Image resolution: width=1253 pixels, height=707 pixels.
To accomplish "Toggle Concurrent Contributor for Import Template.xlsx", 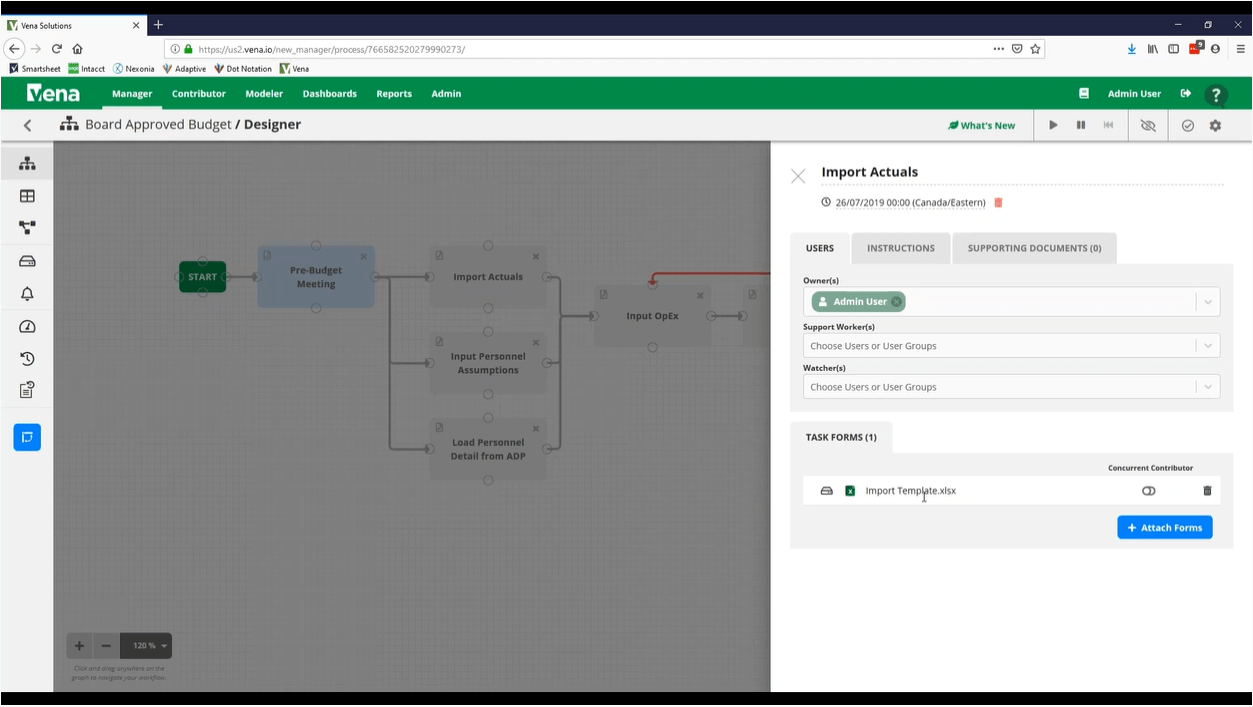I will (1148, 491).
